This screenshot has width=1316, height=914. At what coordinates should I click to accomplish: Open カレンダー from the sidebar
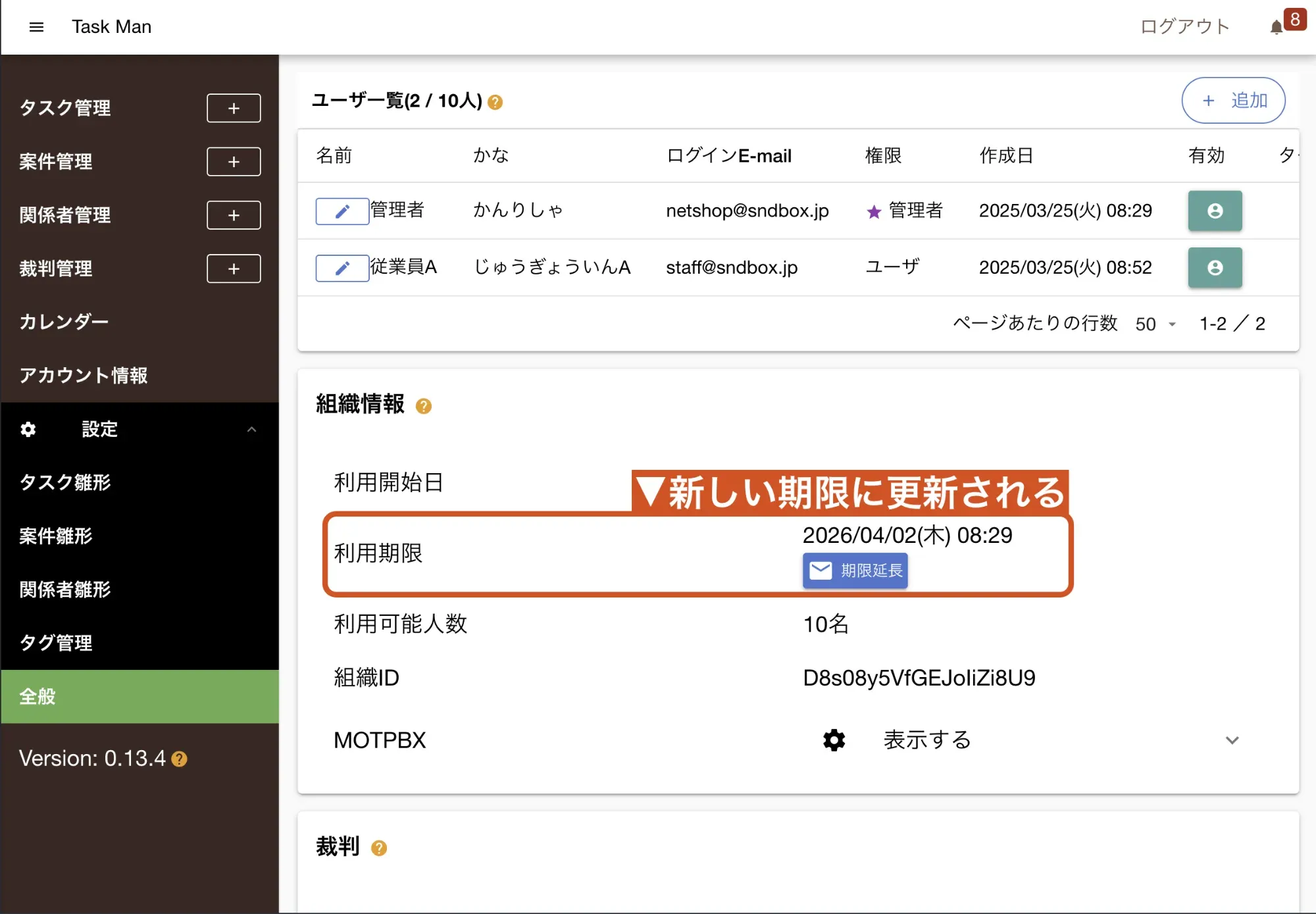pyautogui.click(x=64, y=322)
